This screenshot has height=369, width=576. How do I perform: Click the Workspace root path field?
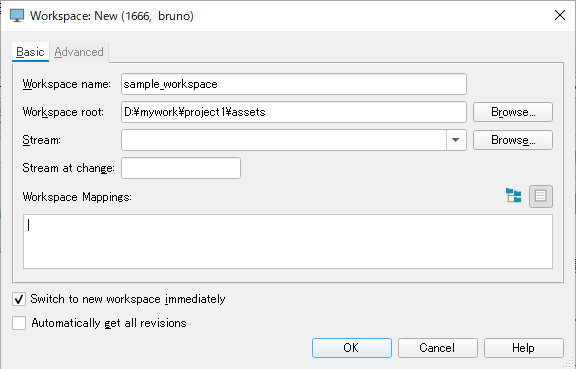[x=294, y=112]
